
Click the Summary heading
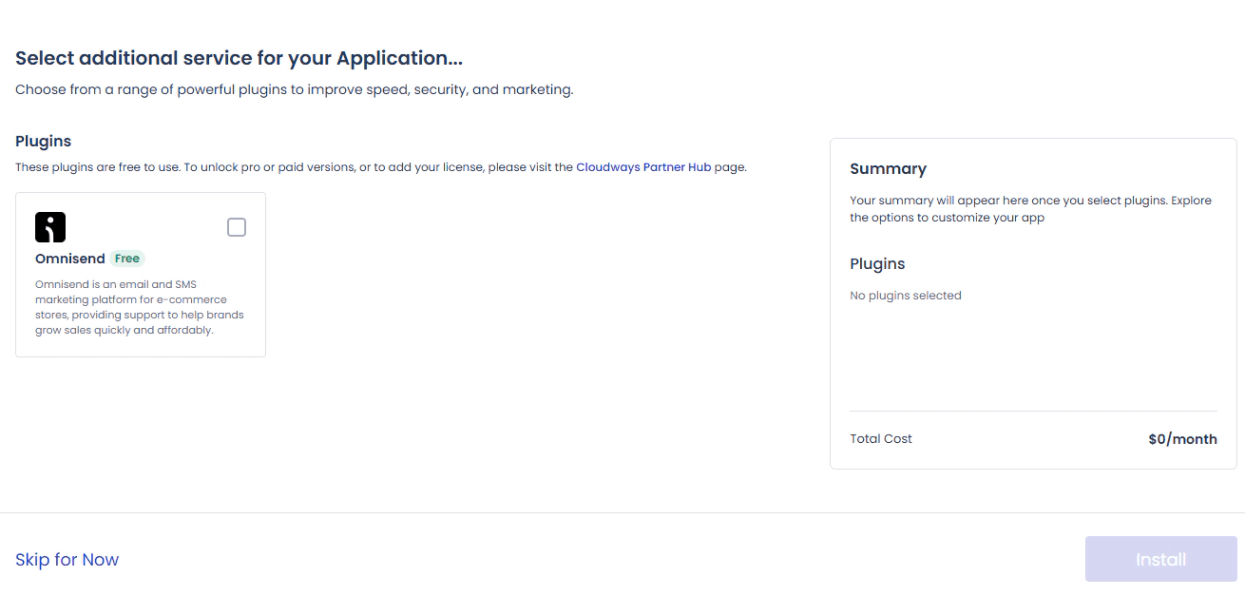[888, 168]
